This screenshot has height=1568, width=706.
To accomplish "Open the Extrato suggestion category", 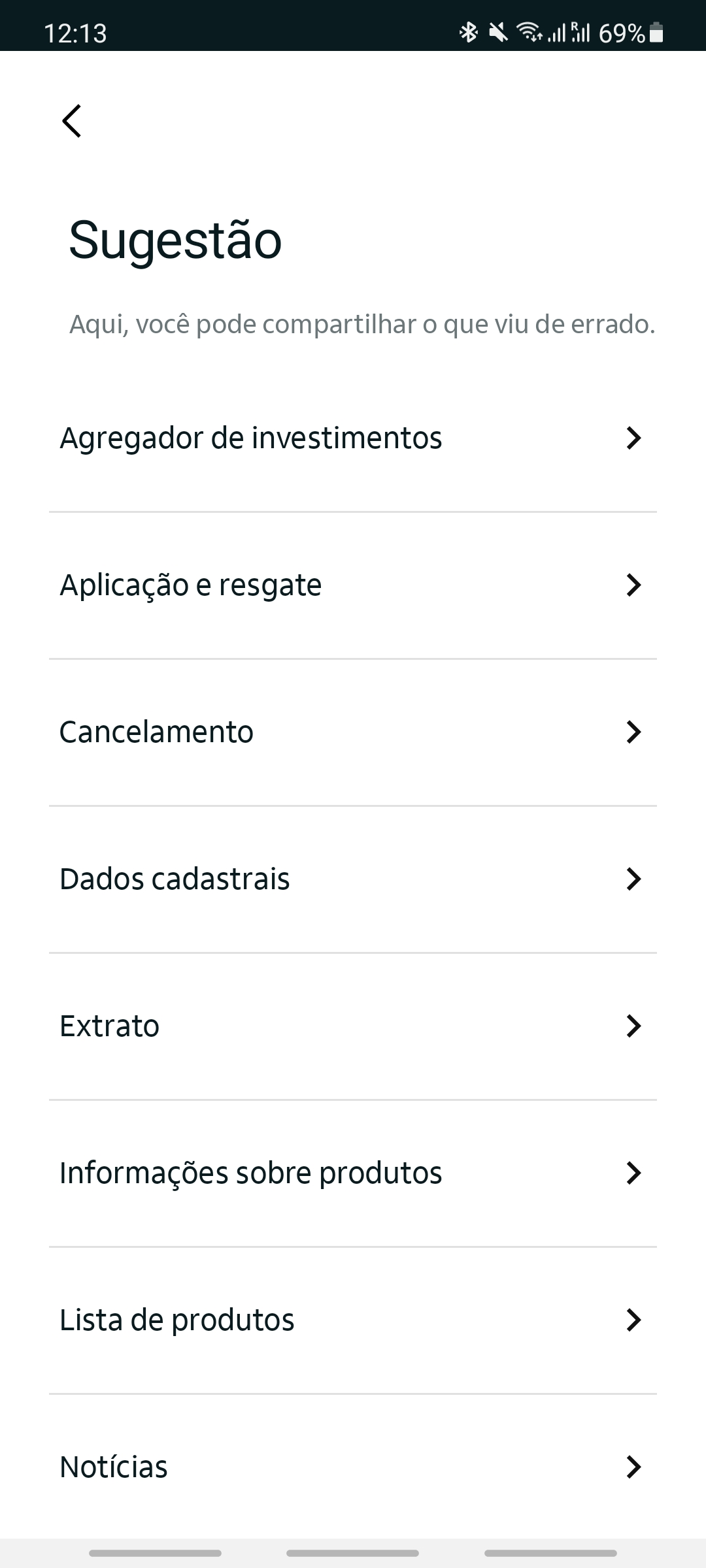I will click(x=110, y=1026).
